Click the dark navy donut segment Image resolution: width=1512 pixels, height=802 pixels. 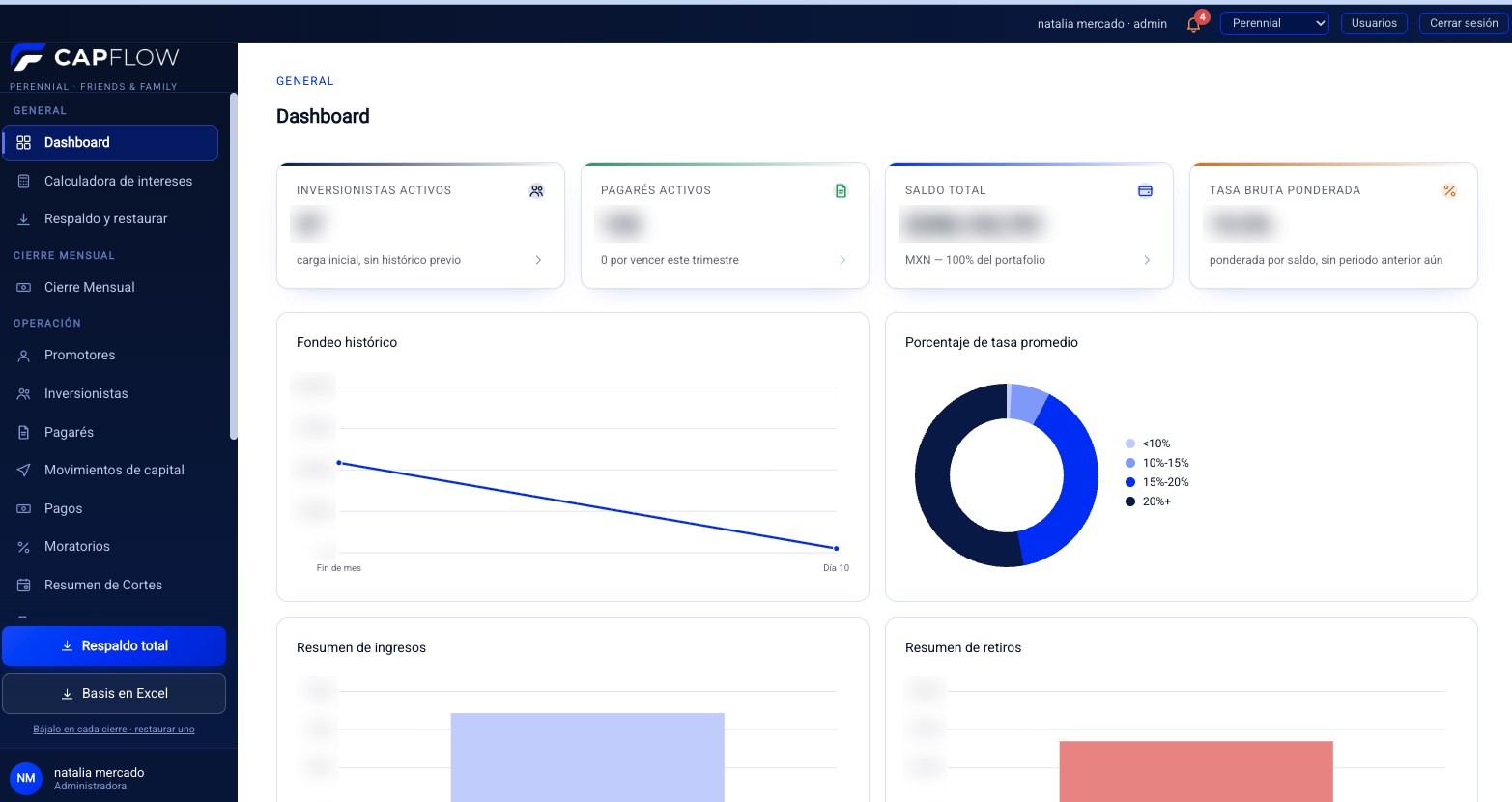934,483
